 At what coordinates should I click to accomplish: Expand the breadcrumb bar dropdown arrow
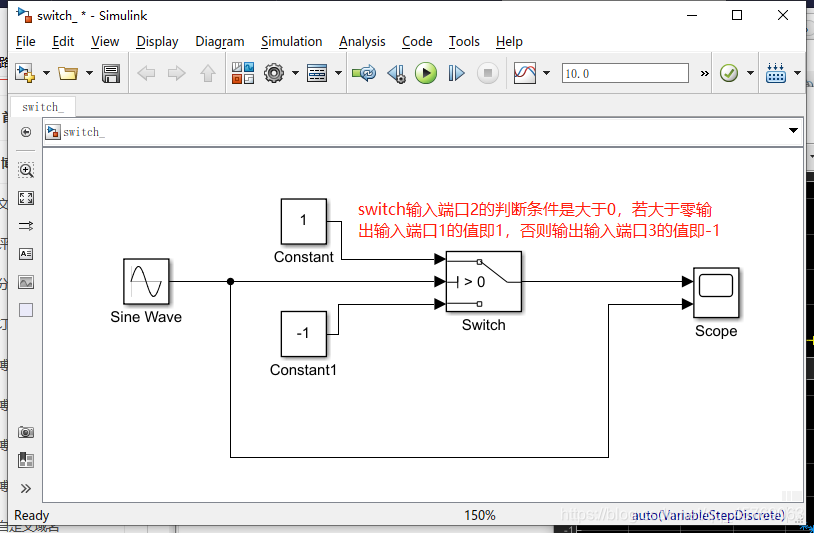click(x=793, y=130)
